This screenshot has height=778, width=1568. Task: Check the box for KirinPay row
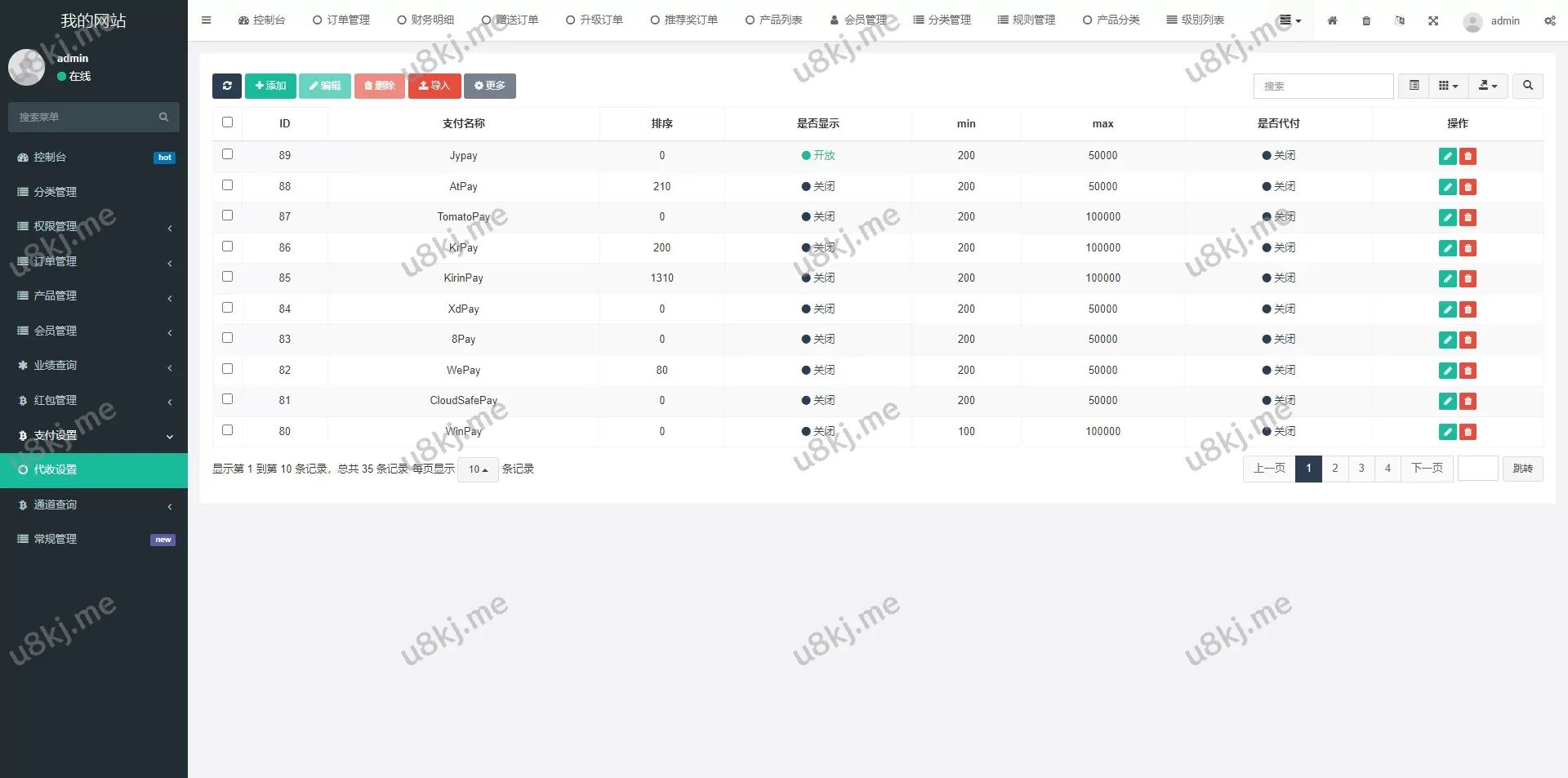[x=227, y=277]
